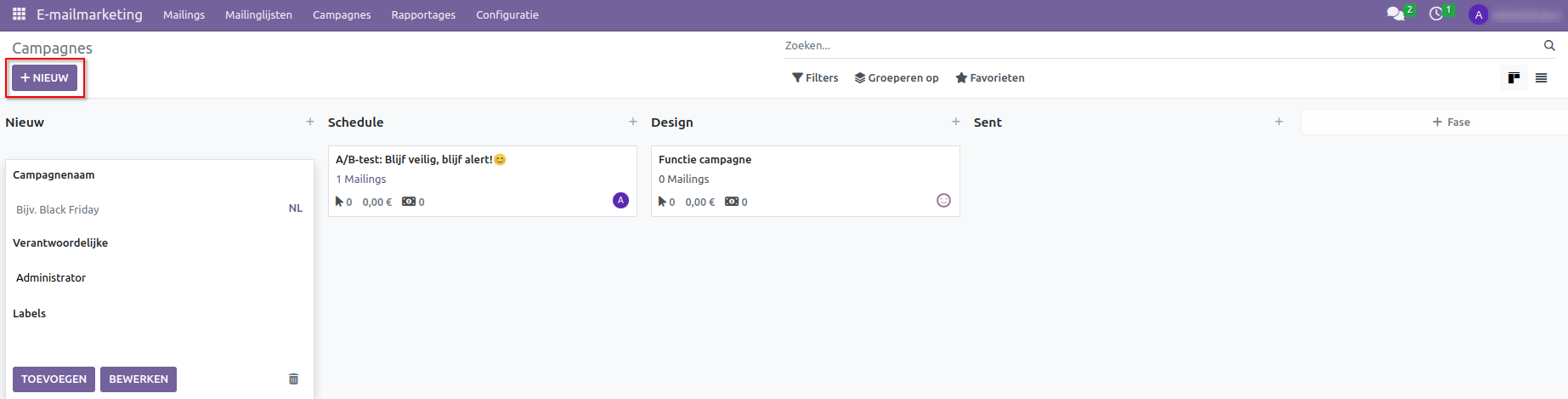This screenshot has width=1568, height=399.
Task: Click the Toevoegen button
Action: tap(54, 379)
